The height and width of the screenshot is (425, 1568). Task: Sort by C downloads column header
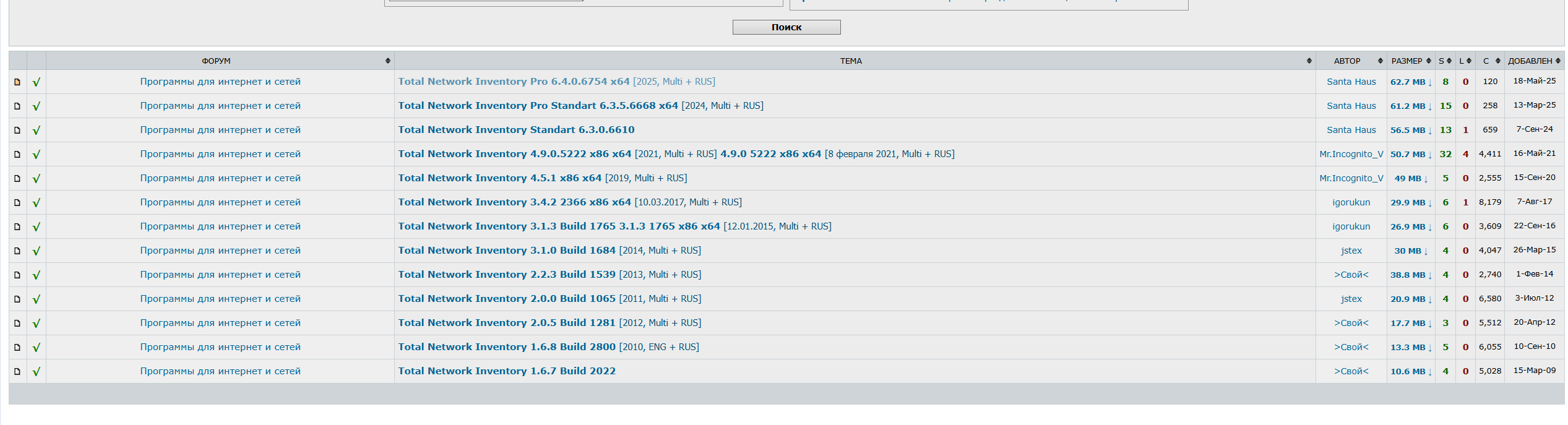click(x=1490, y=61)
